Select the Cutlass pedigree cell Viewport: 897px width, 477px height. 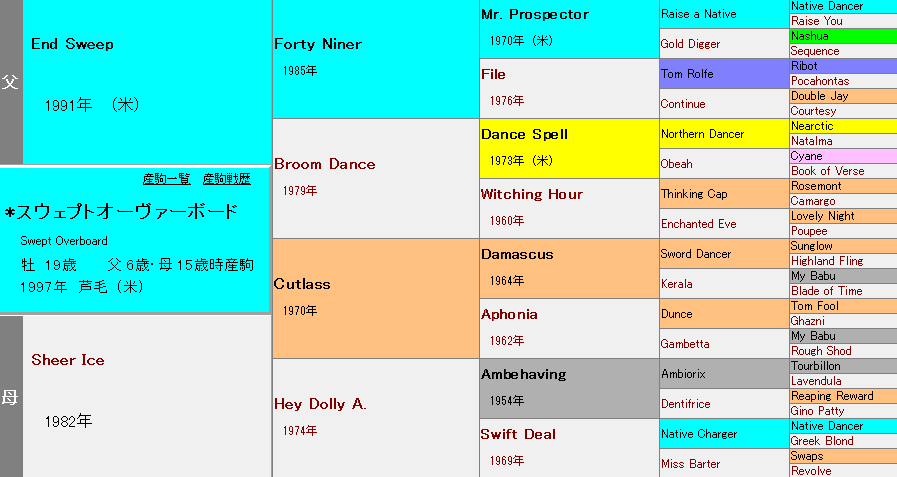(x=375, y=299)
